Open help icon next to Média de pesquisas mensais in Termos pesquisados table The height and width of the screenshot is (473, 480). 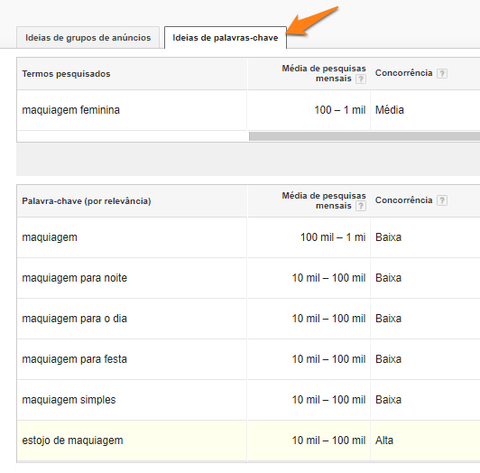click(x=360, y=79)
